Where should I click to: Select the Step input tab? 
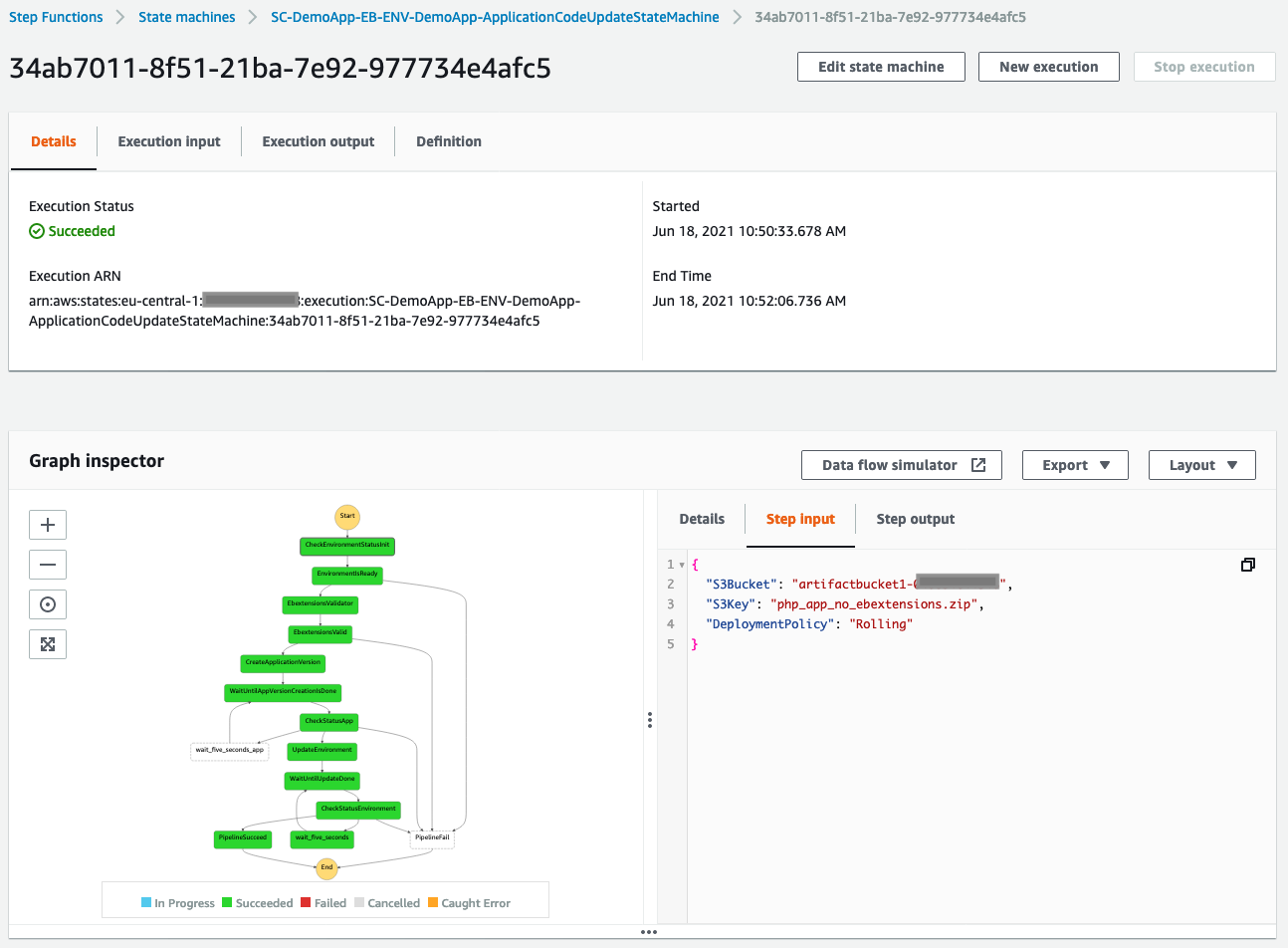pyautogui.click(x=800, y=519)
